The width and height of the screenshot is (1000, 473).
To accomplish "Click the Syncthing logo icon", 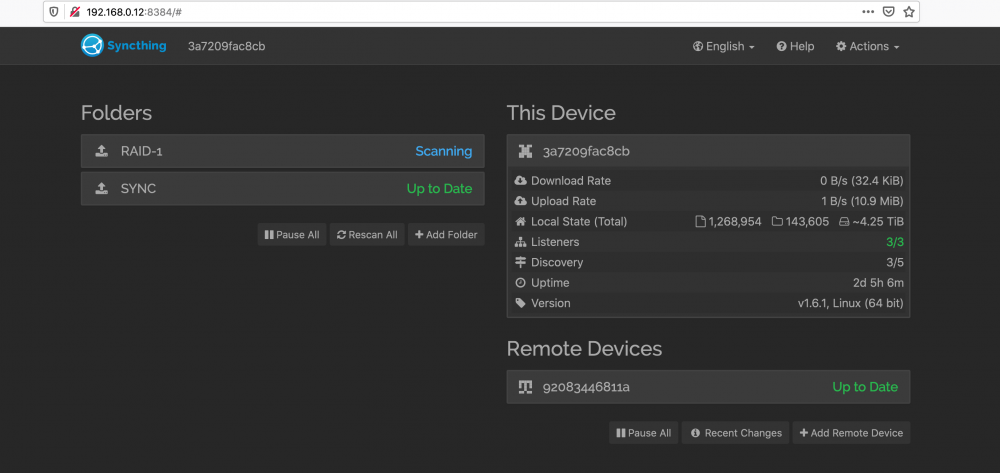I will coord(92,45).
